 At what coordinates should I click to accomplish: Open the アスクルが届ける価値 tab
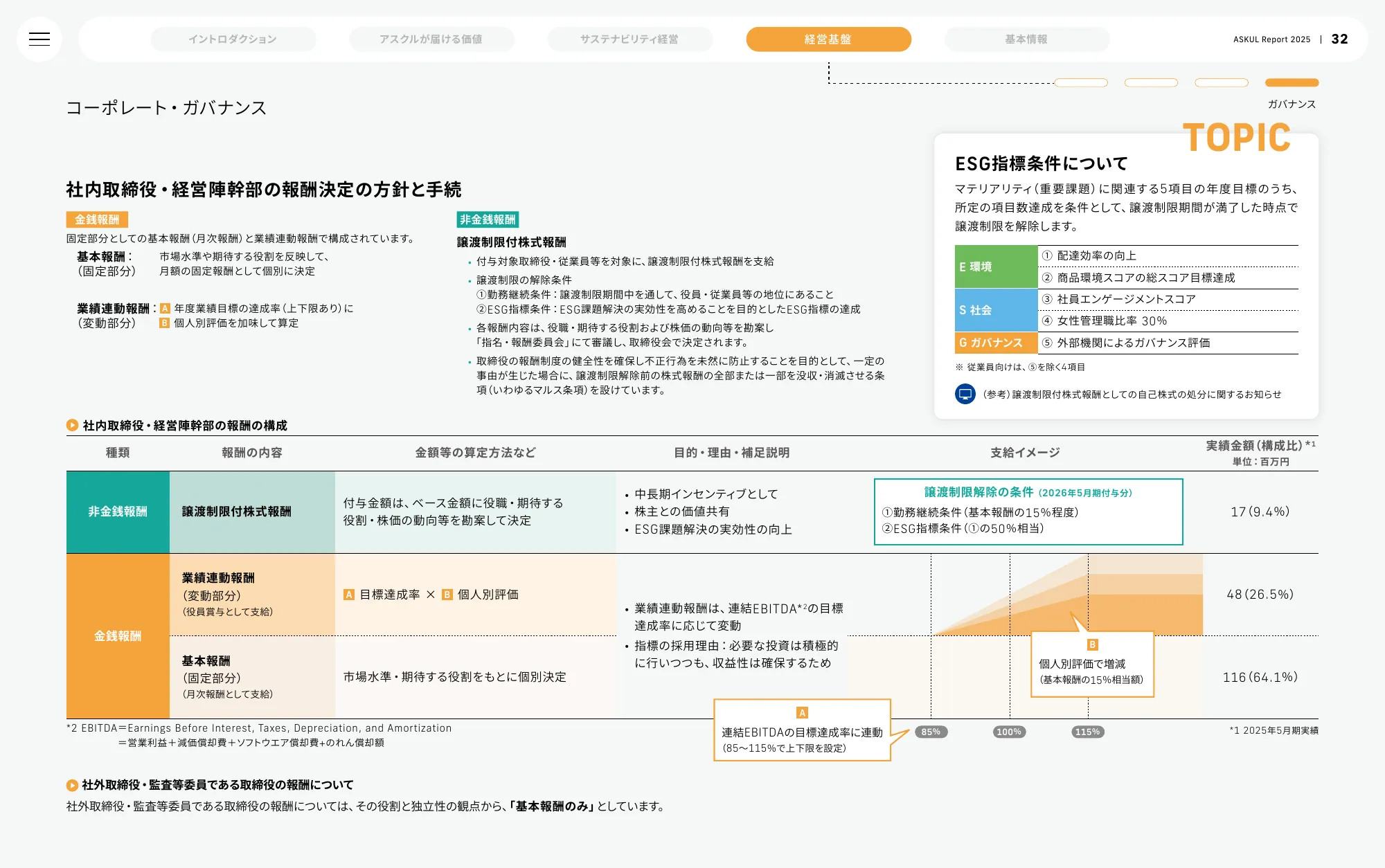coord(431,39)
